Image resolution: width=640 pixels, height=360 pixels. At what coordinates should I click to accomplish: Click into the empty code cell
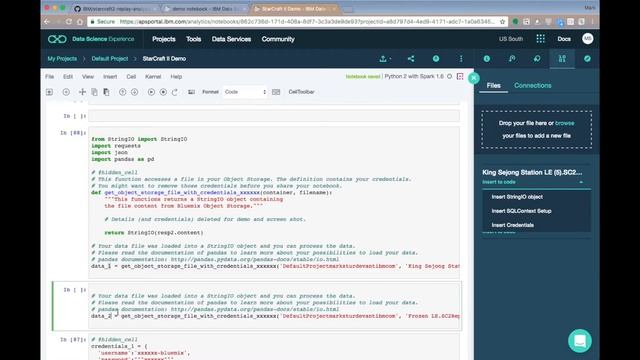[274, 116]
